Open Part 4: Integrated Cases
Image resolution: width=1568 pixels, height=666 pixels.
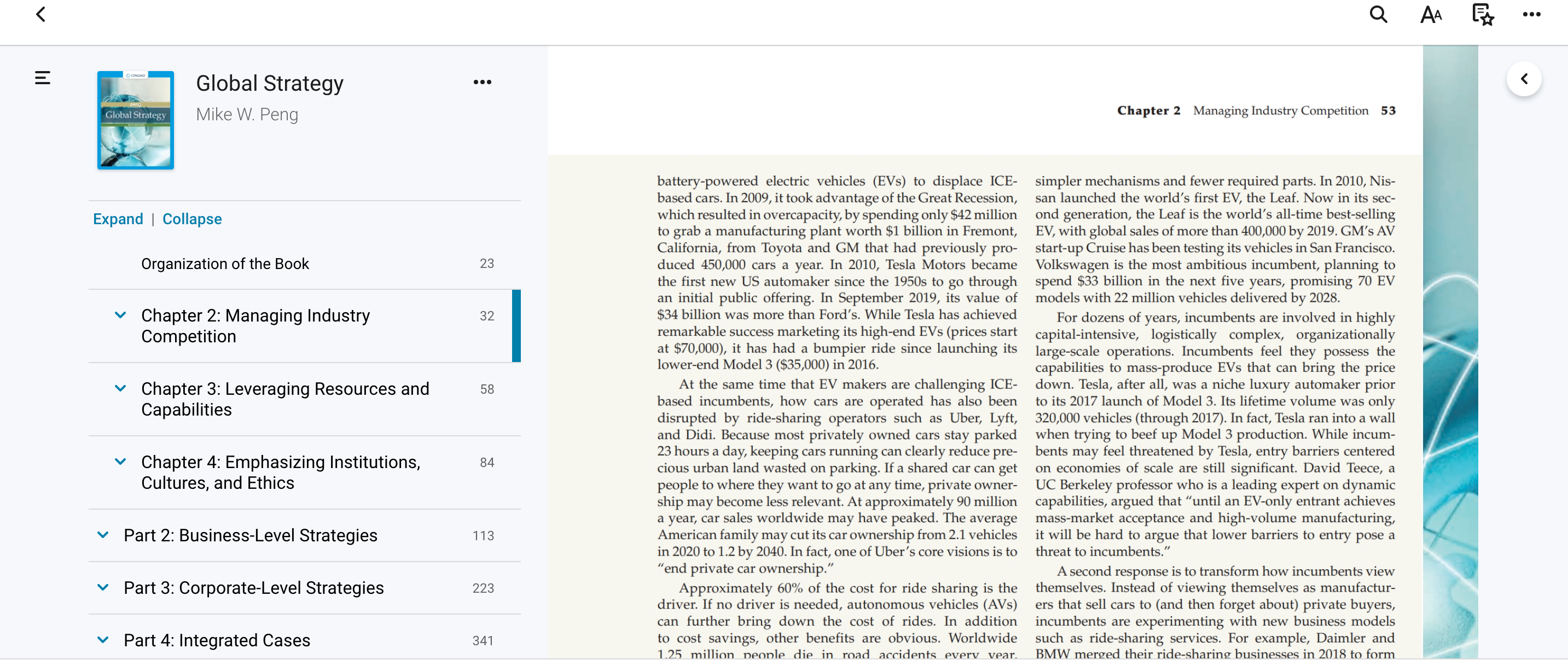tap(217, 640)
